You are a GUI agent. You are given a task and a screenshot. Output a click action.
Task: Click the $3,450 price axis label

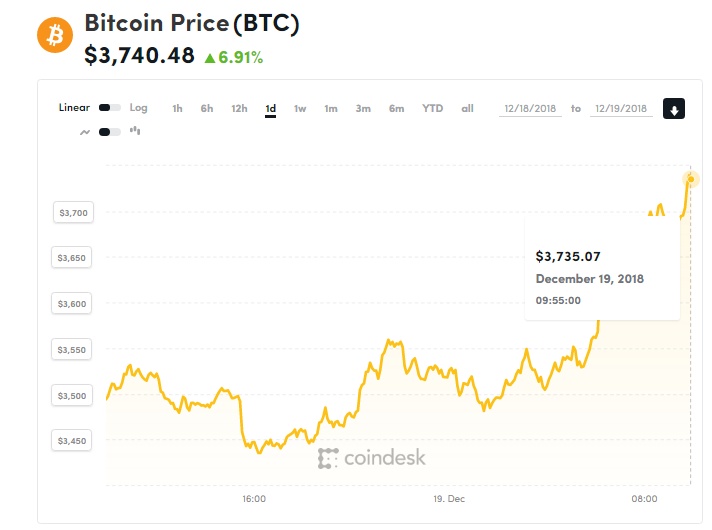pyautogui.click(x=72, y=441)
